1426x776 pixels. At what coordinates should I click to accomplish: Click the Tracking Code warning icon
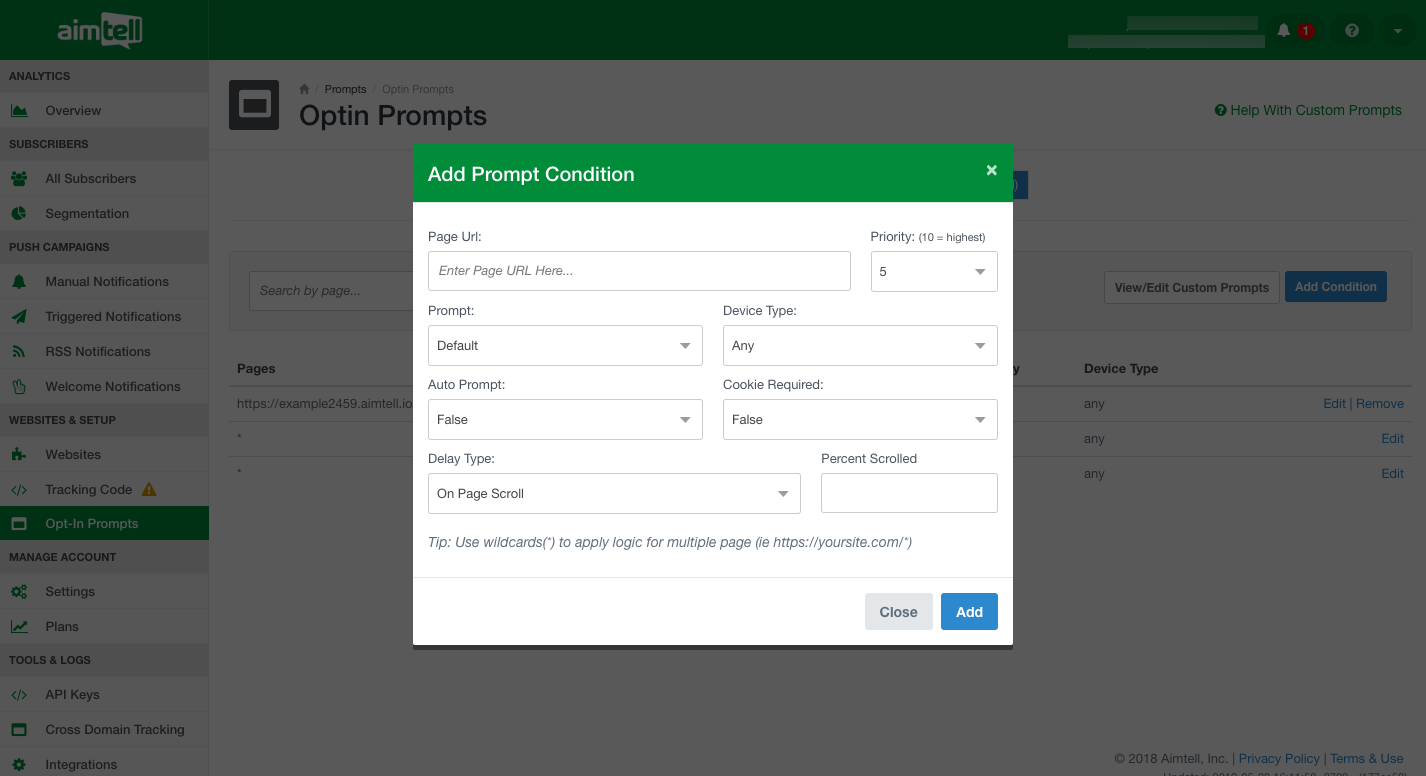click(x=149, y=489)
